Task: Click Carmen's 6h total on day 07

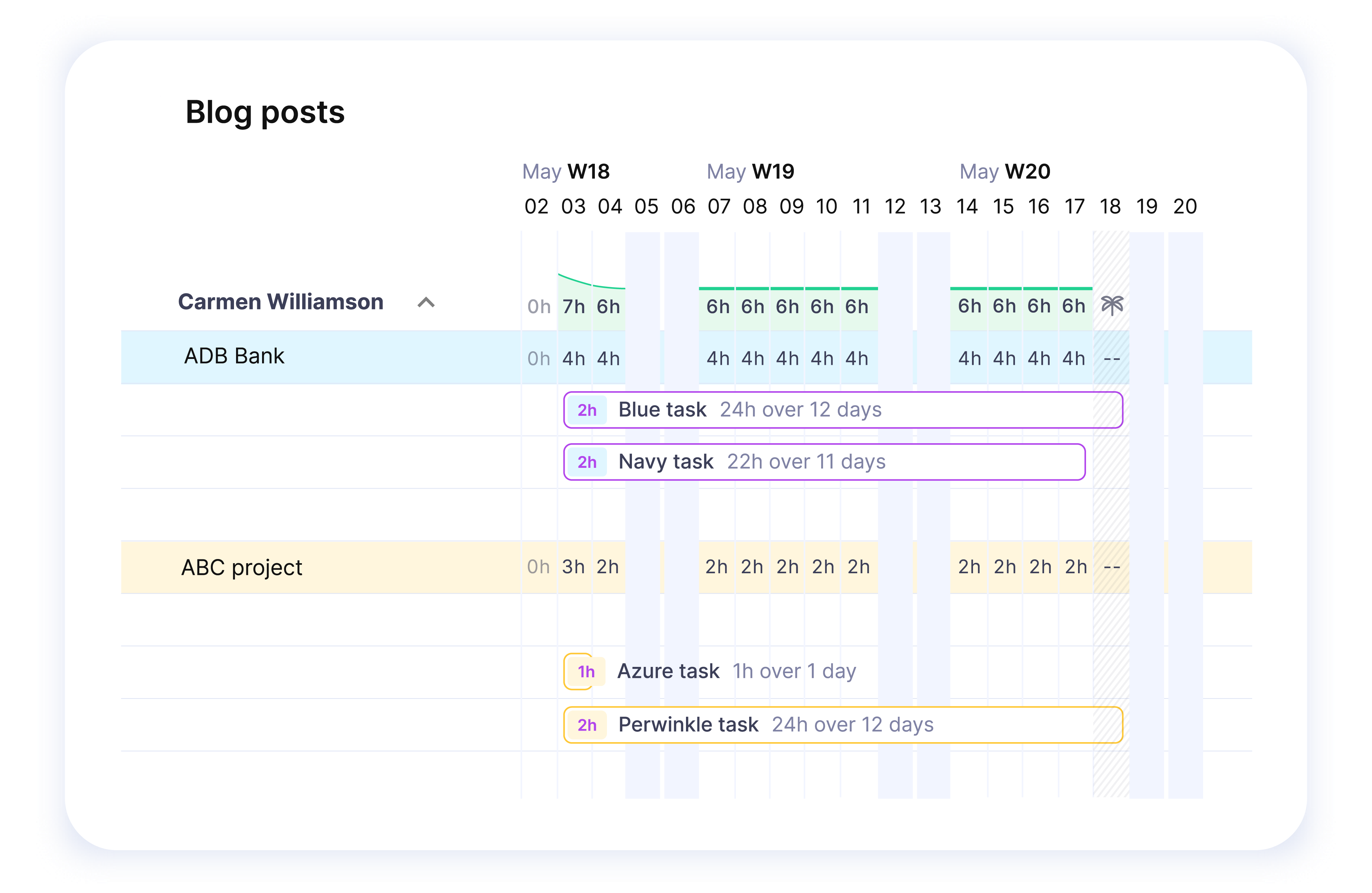Action: (x=718, y=307)
